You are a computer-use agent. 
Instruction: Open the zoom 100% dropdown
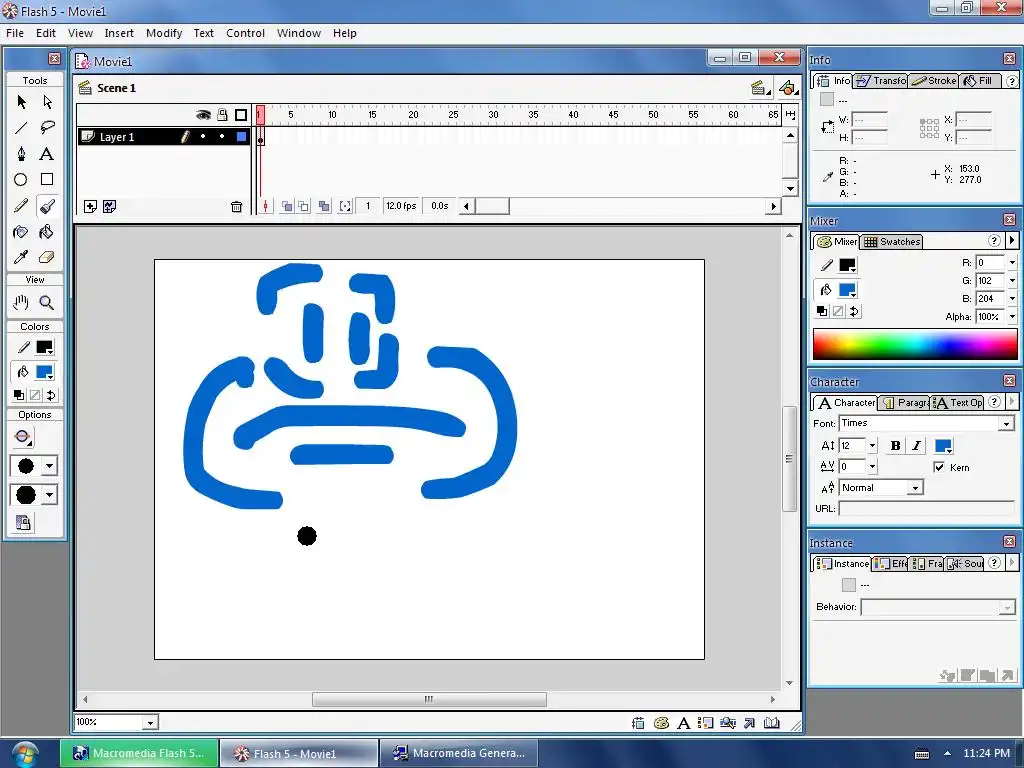tap(150, 722)
